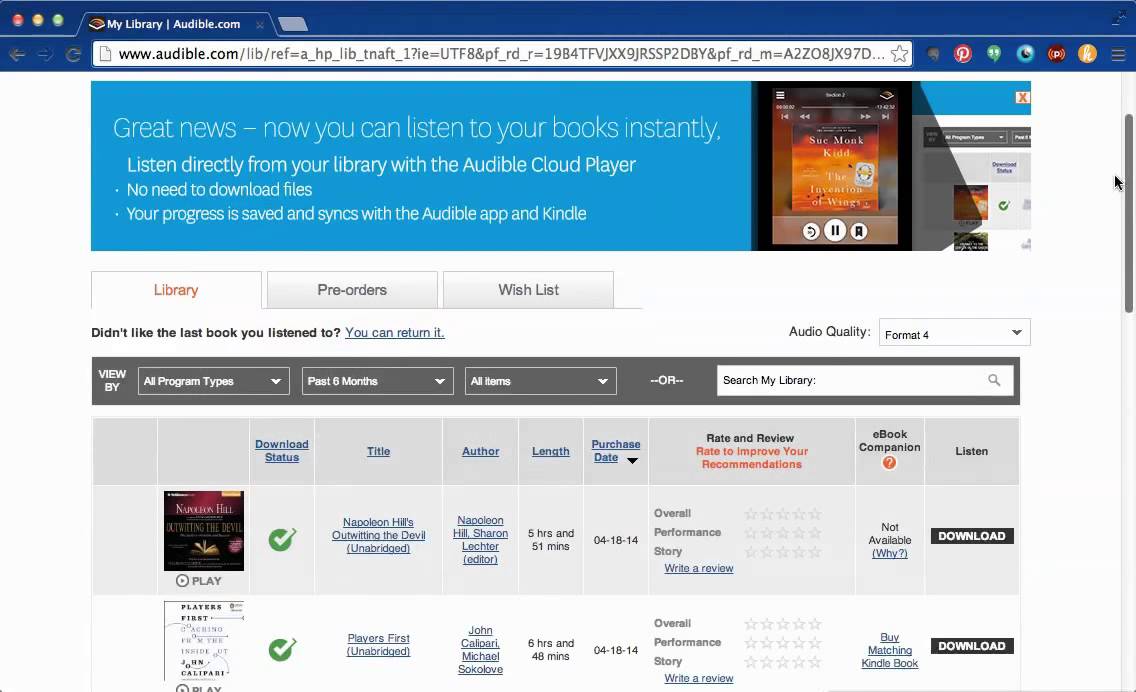Click the search magnifier icon in library

[994, 380]
